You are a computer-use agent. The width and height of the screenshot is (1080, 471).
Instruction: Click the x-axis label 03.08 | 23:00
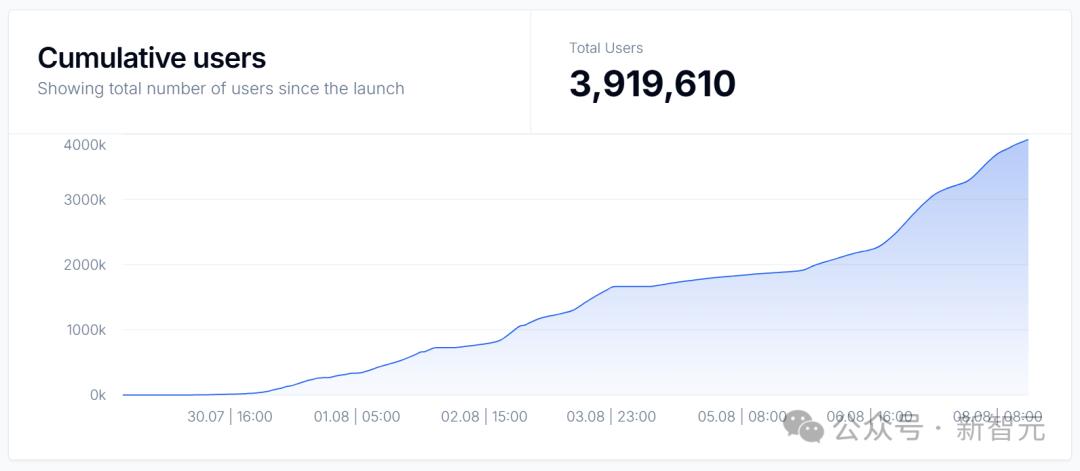612,417
